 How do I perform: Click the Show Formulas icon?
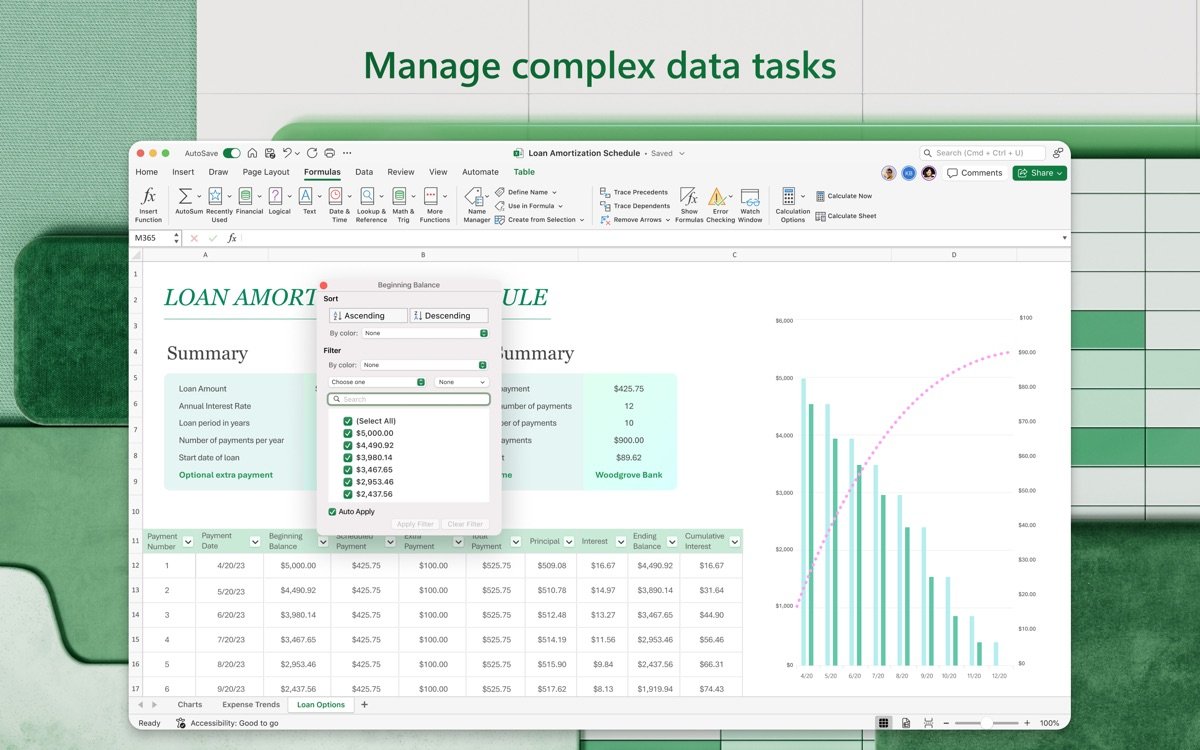point(688,197)
